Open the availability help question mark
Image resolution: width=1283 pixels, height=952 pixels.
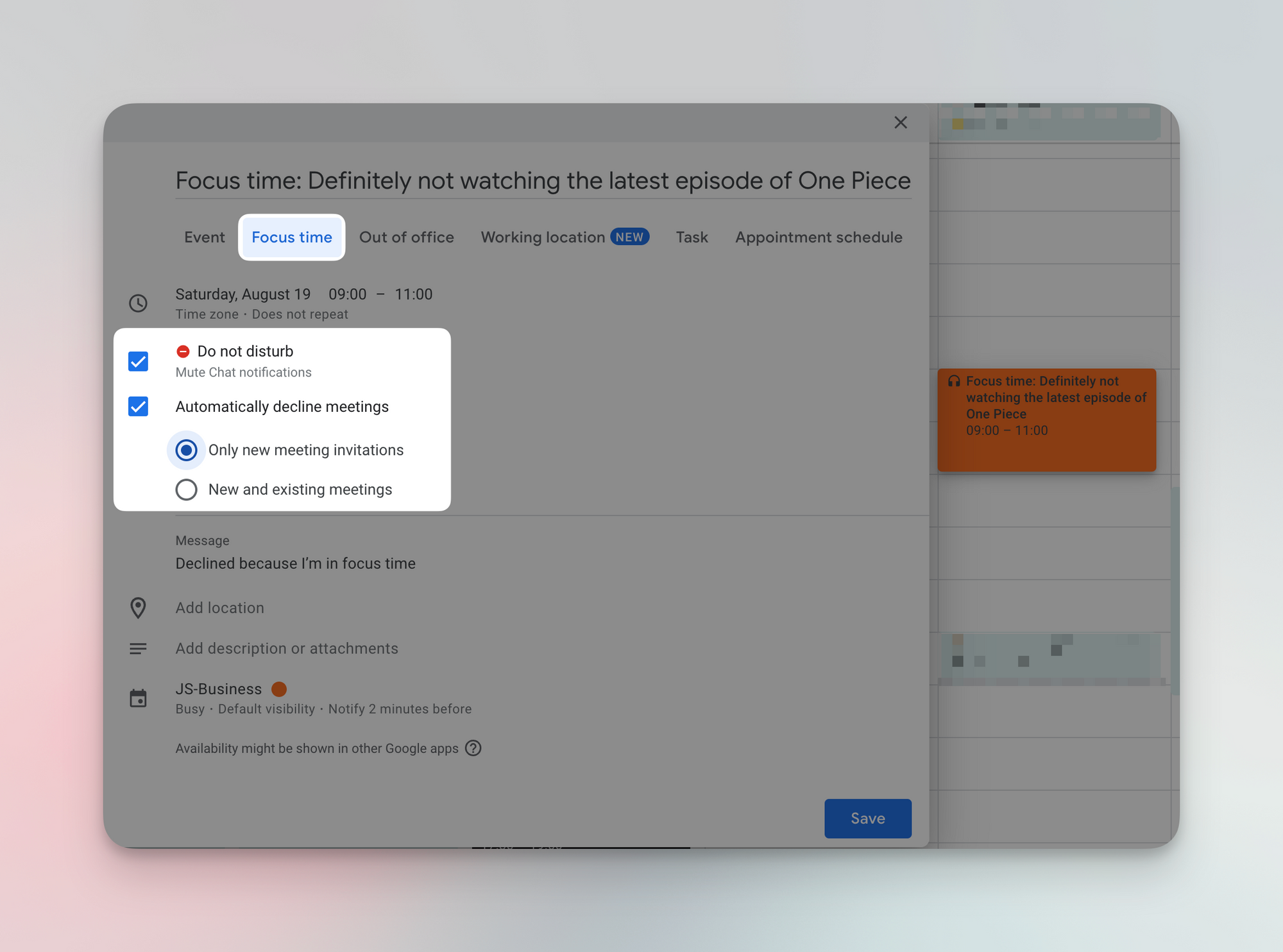coord(473,748)
